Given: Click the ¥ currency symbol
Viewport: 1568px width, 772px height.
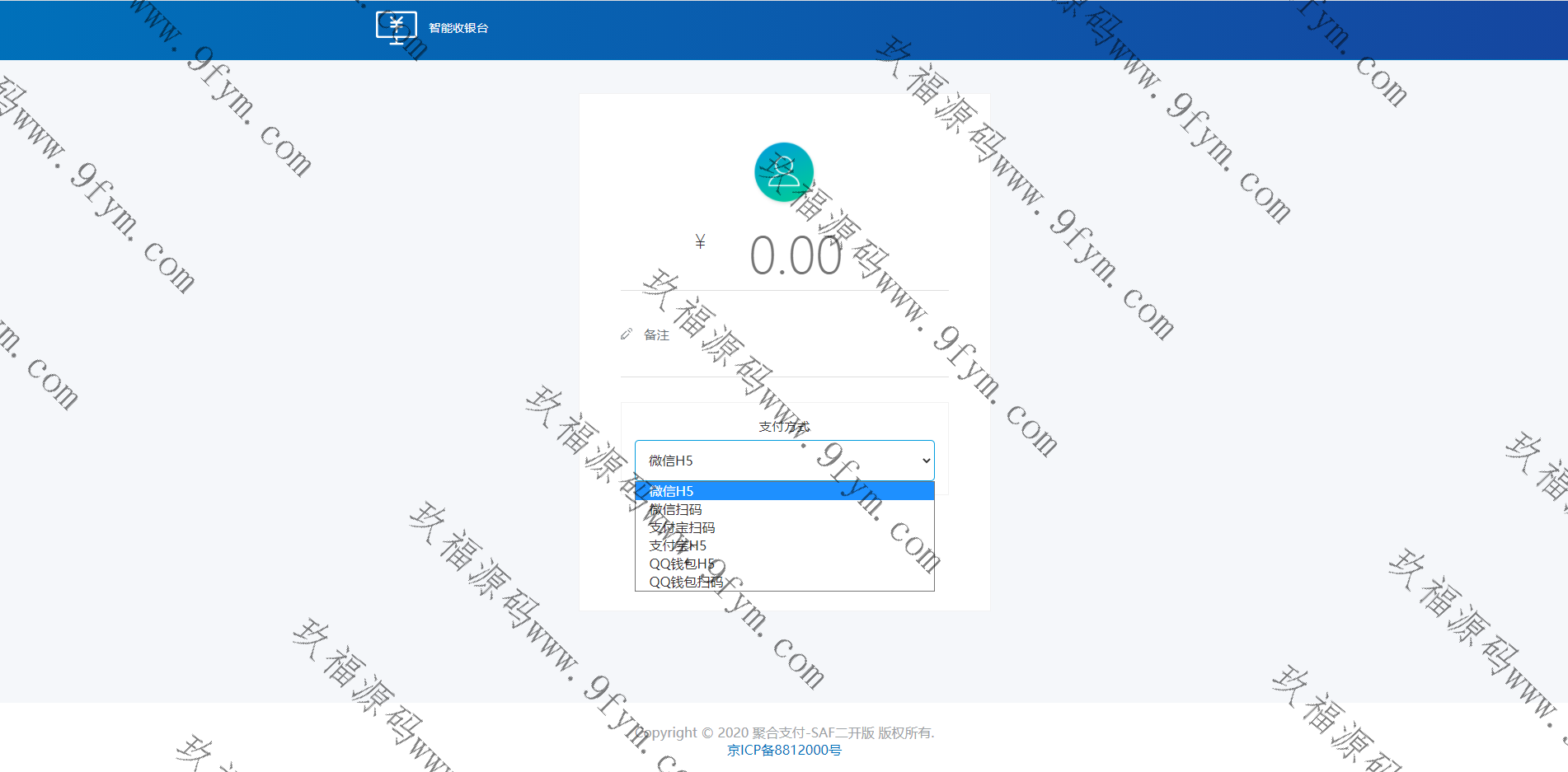Looking at the screenshot, I should pyautogui.click(x=700, y=241).
